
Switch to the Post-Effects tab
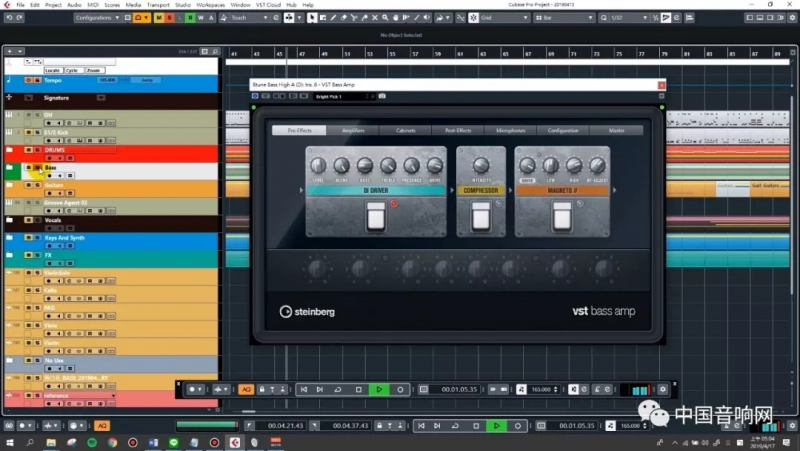click(458, 131)
